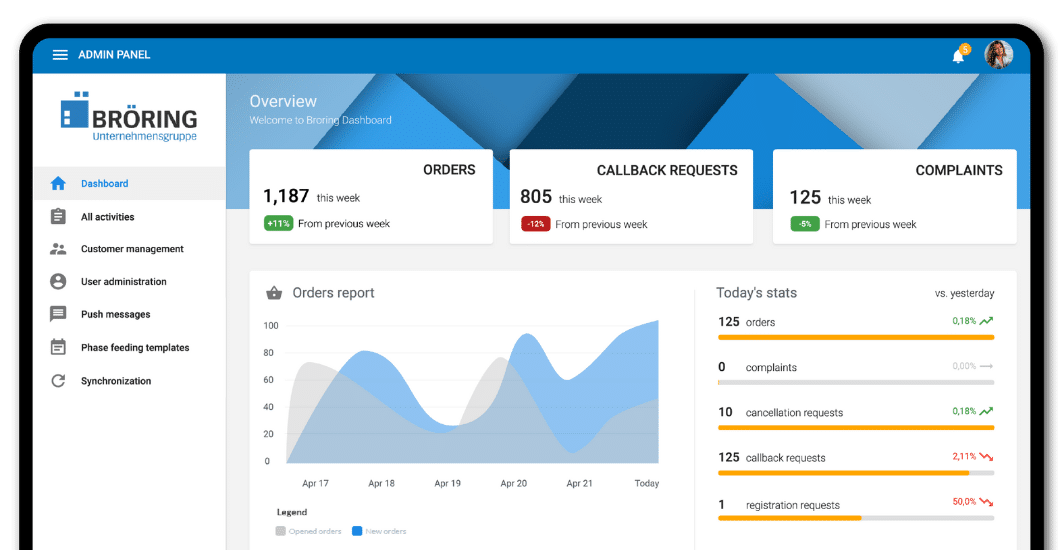Screen dimensions: 1058x550
Task: Click Welcome to Broring Dashboard subtitle
Action: [x=321, y=120]
